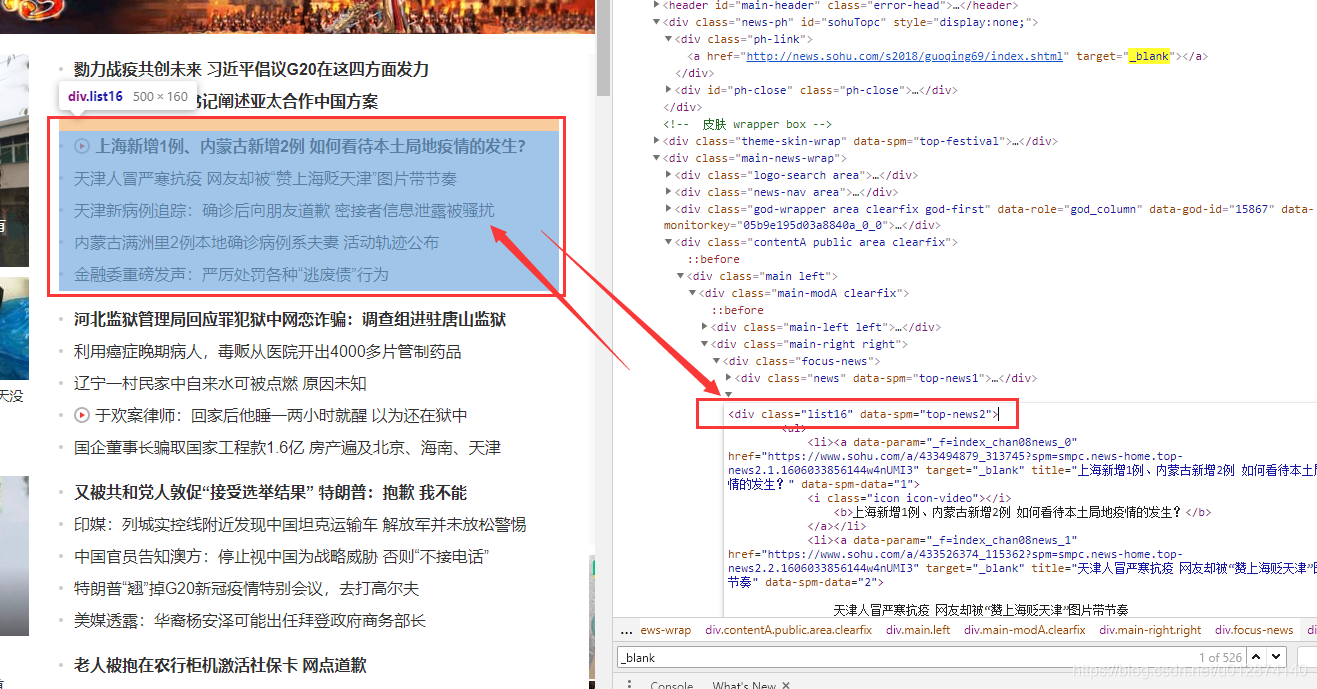1317x689 pixels.
Task: Expand the logo-search area div
Action: pyautogui.click(x=669, y=175)
